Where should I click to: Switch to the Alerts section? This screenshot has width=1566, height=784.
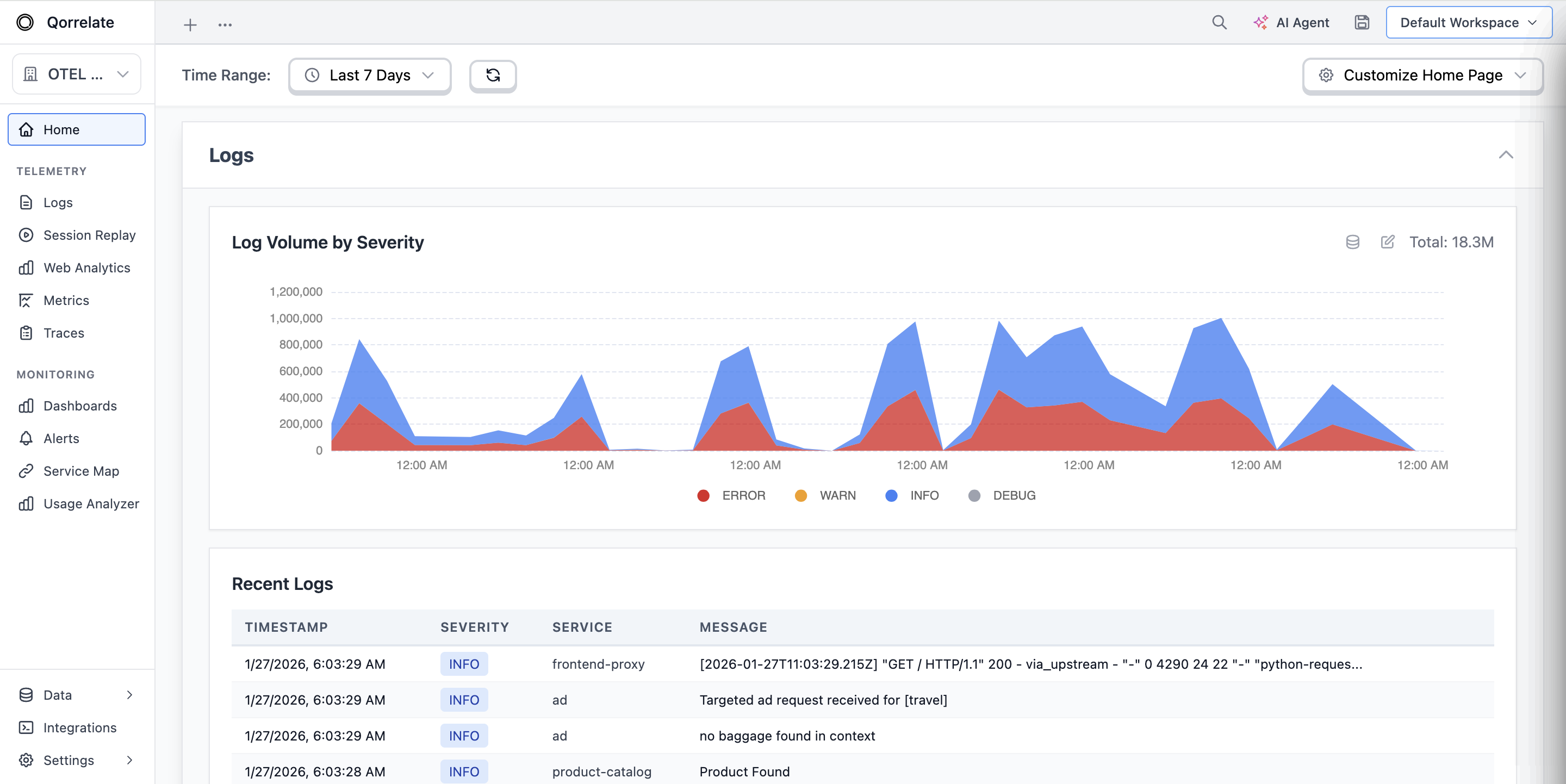[61, 438]
